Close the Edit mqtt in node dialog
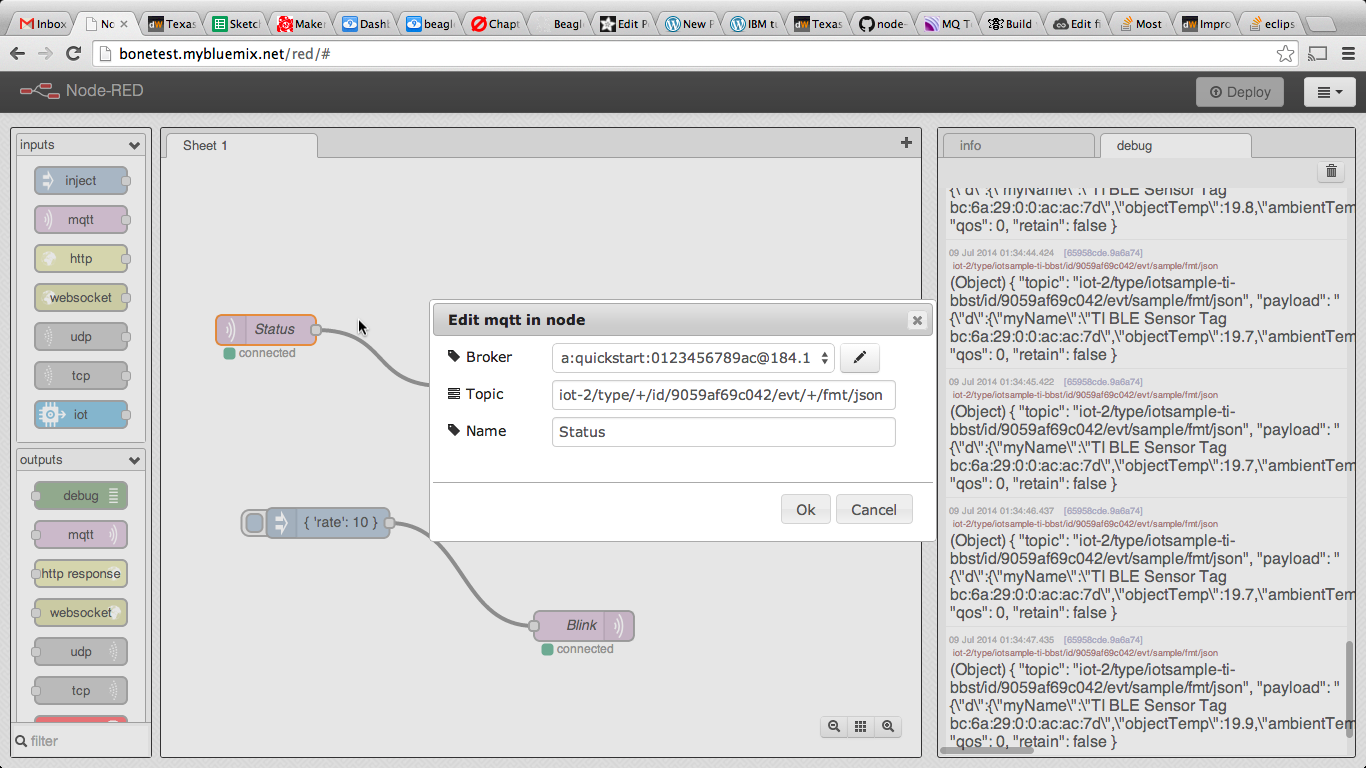Screen dimensions: 1366x768 [x=916, y=320]
